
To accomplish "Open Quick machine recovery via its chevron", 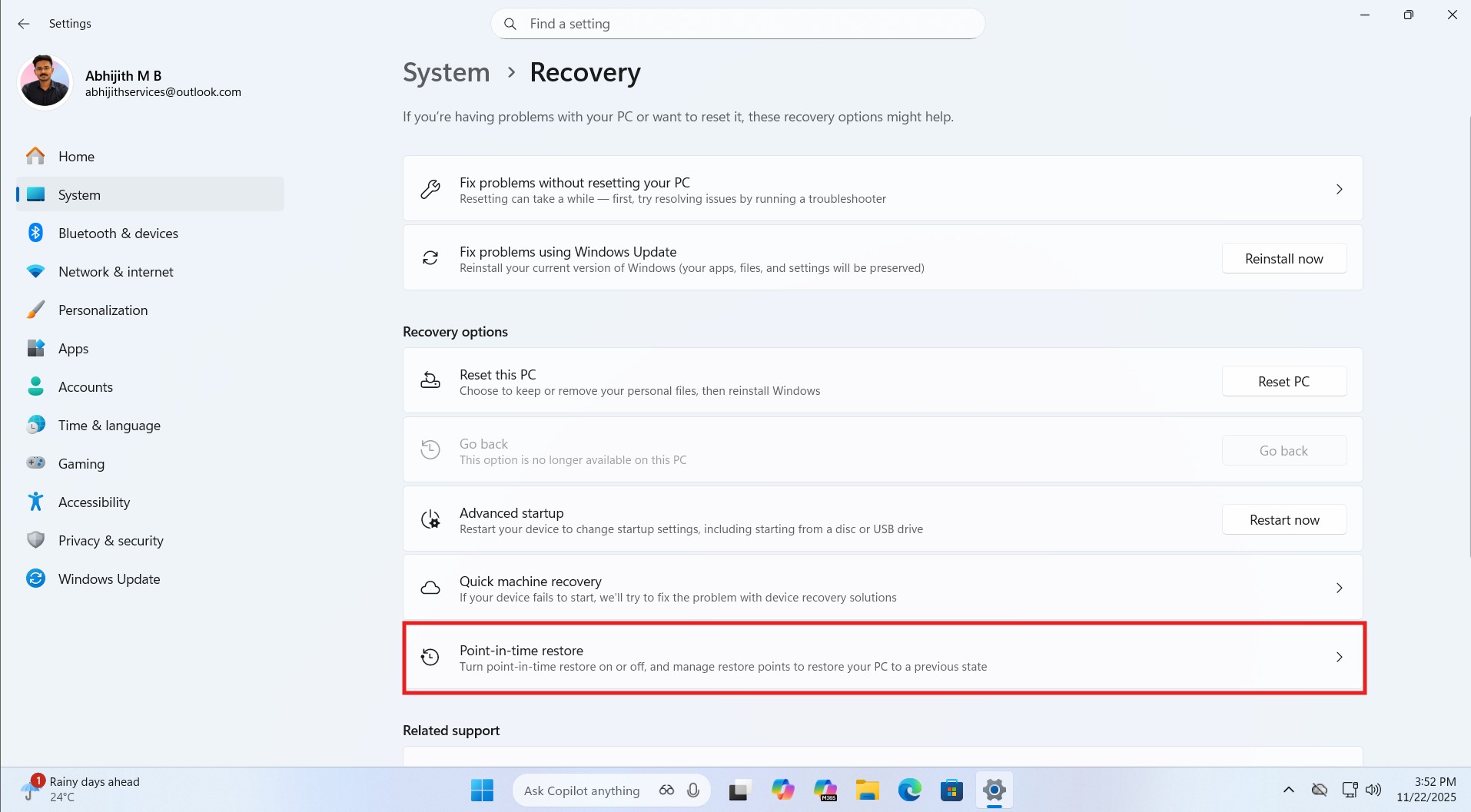I will point(1339,588).
